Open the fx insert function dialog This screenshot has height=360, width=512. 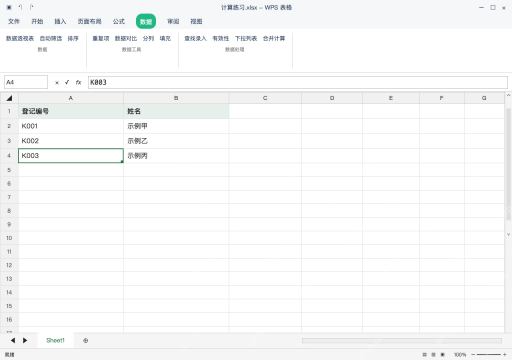click(78, 82)
